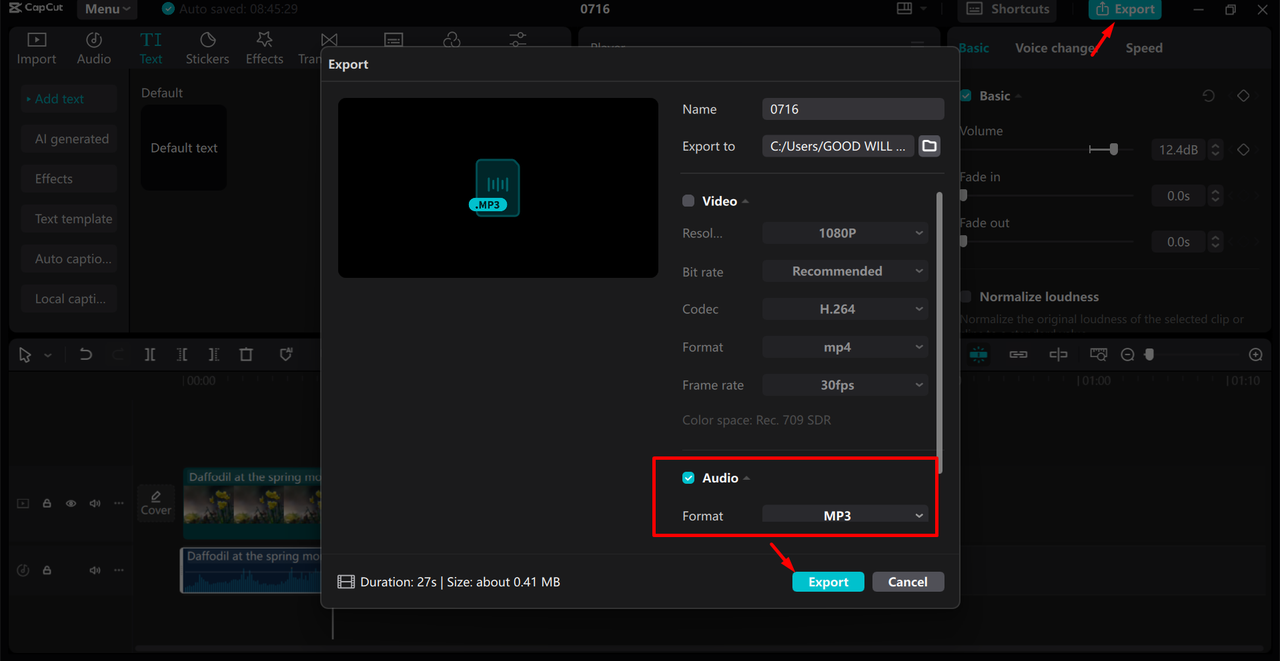This screenshot has height=661, width=1280.
Task: Open the Bit rate Recommended dropdown
Action: pyautogui.click(x=845, y=271)
